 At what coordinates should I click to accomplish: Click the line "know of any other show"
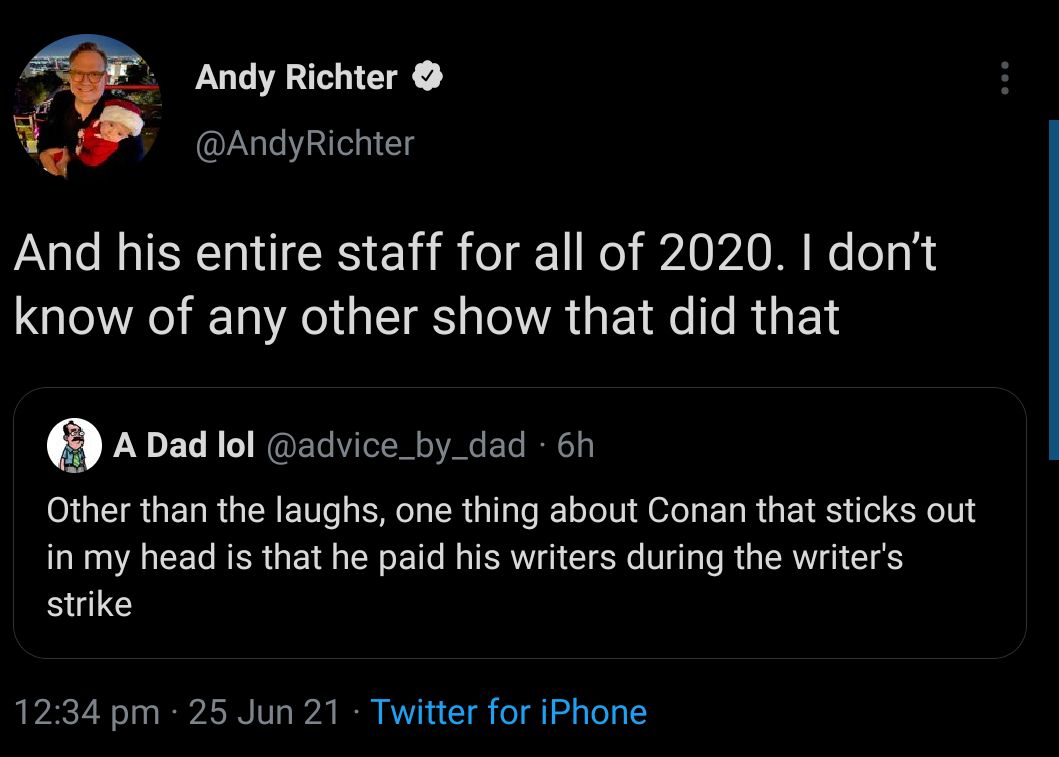[x=426, y=316]
